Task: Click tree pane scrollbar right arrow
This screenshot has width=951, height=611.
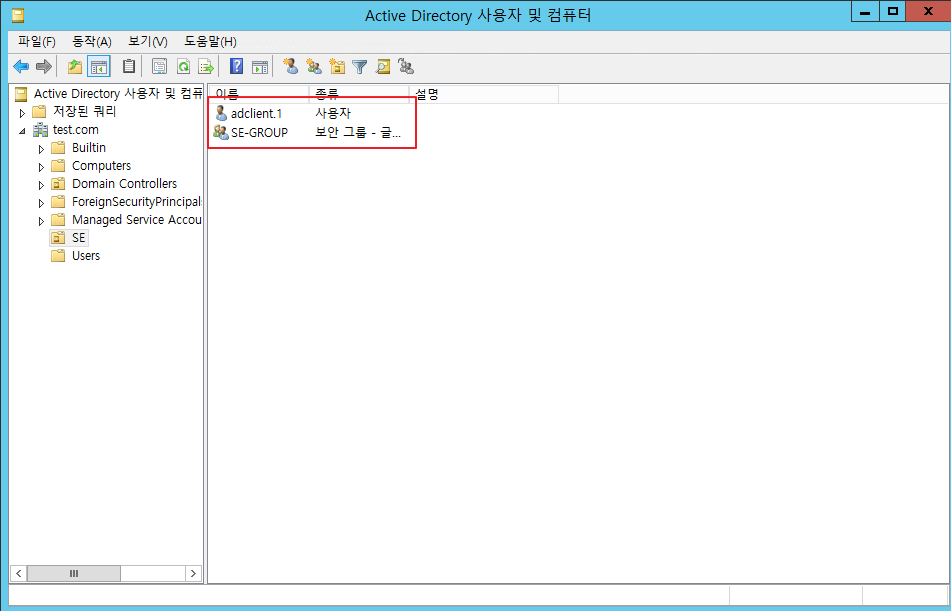Action: (x=193, y=573)
